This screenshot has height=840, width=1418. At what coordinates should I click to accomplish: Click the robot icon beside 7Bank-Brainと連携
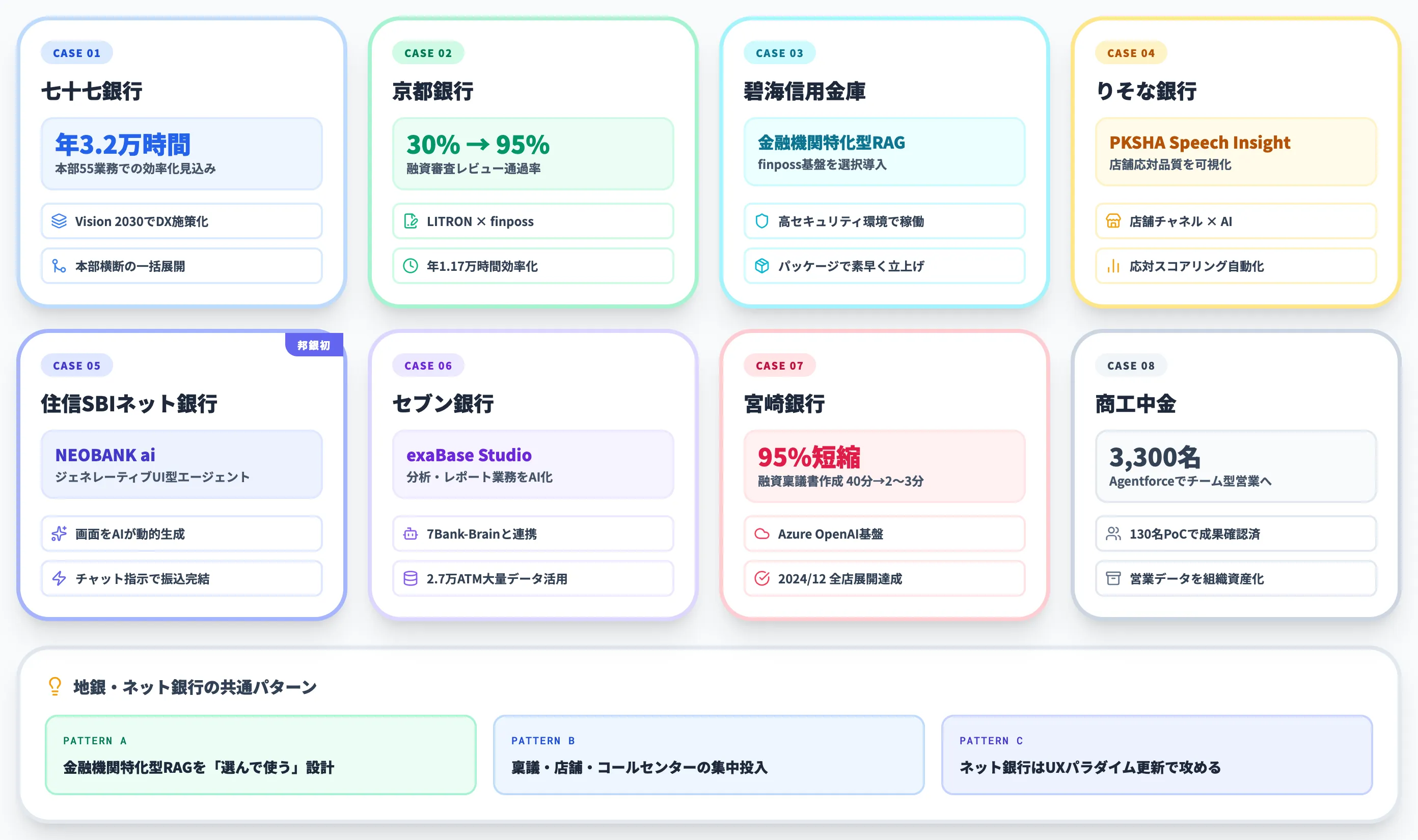(411, 534)
